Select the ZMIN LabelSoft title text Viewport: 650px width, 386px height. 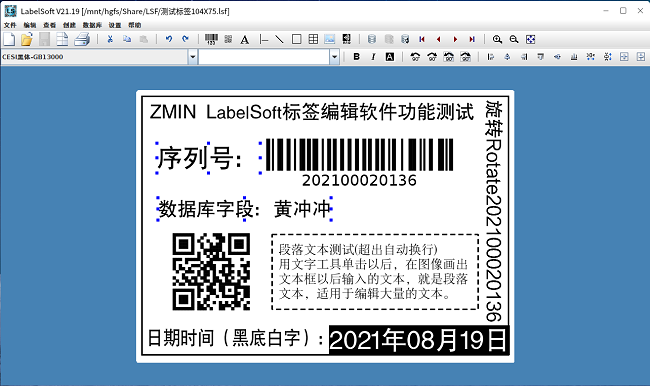coord(311,112)
